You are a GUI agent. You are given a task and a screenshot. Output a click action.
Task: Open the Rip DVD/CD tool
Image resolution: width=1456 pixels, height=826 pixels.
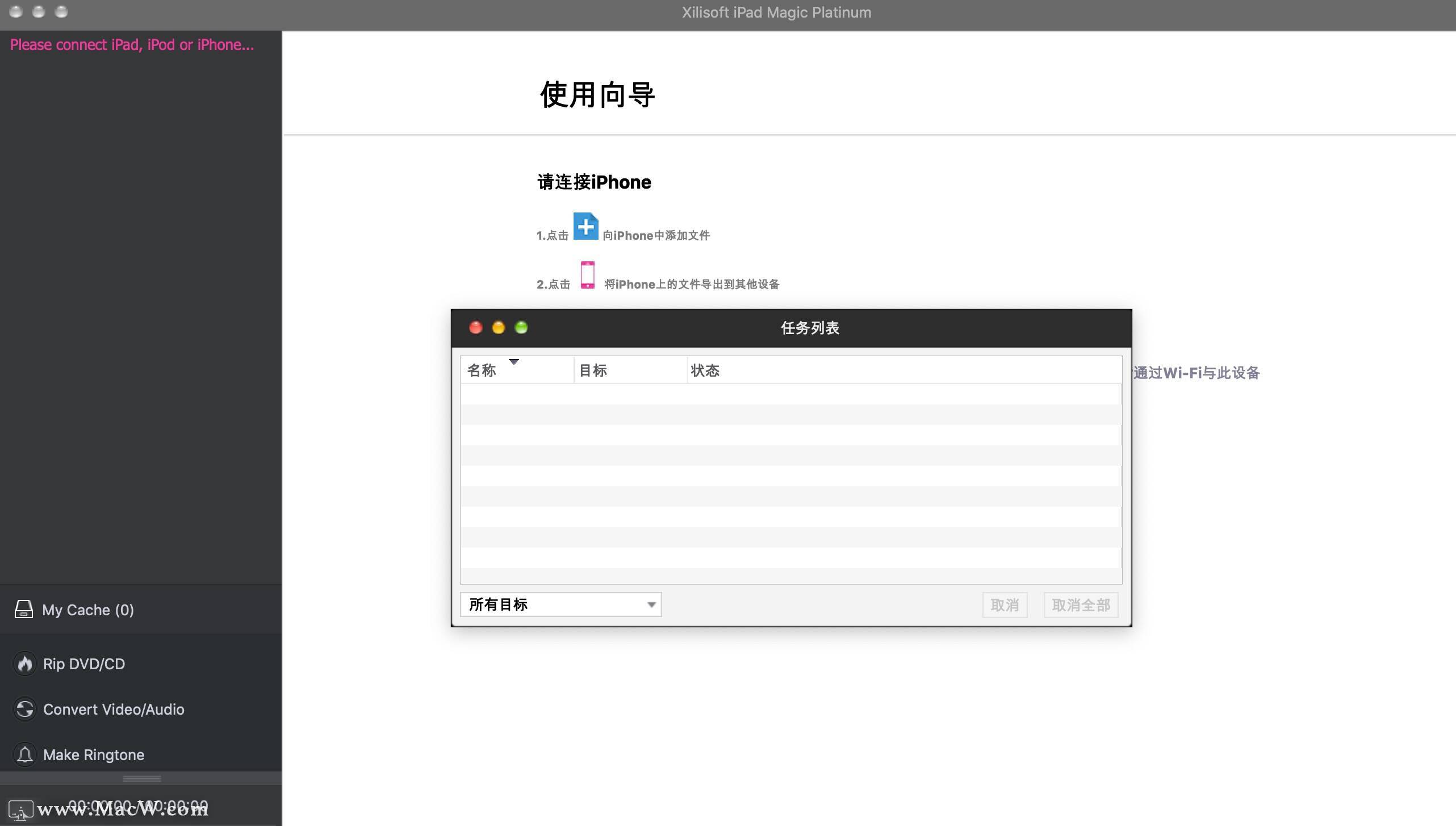click(x=83, y=664)
